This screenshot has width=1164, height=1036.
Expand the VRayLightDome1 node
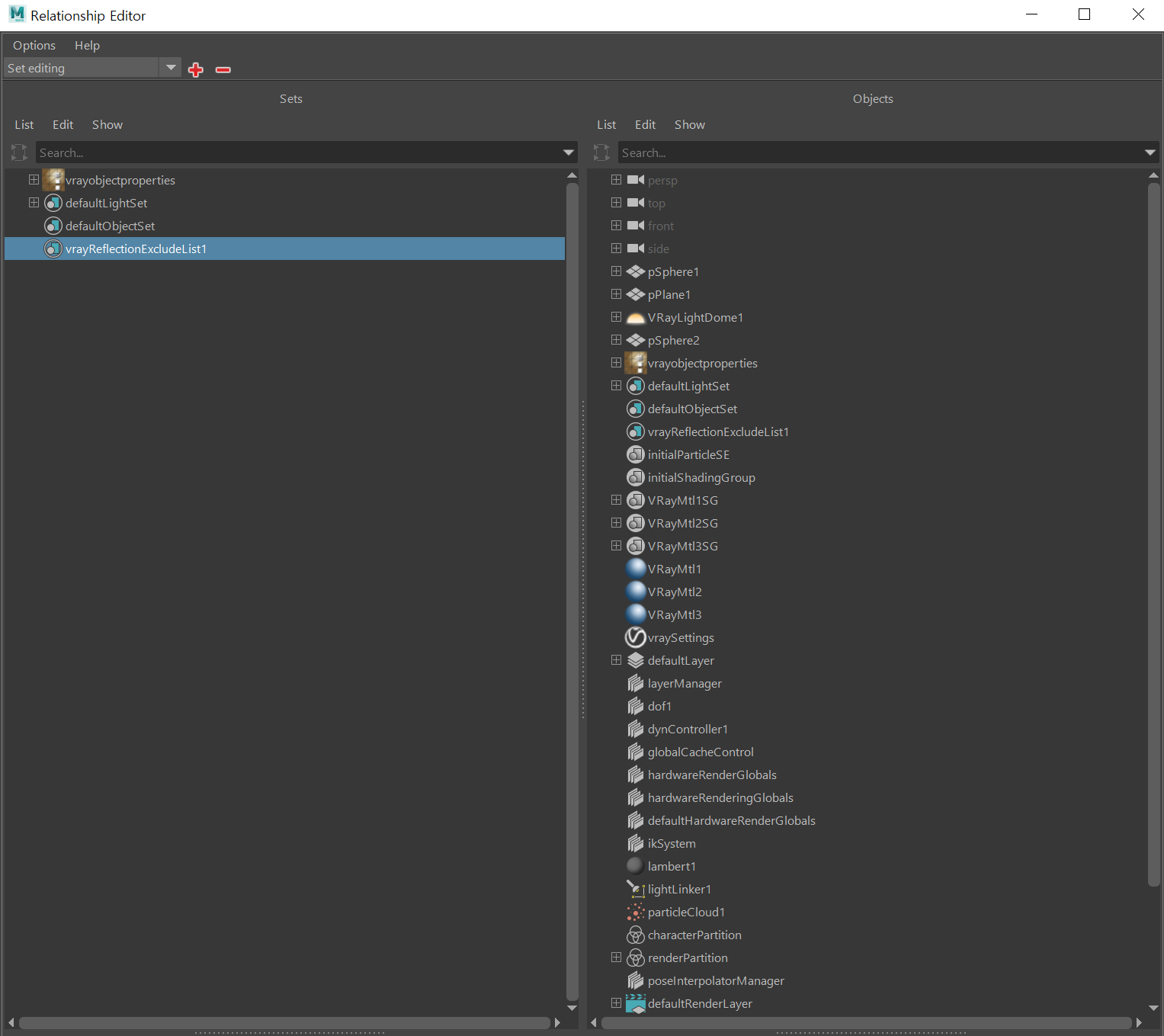click(x=616, y=317)
